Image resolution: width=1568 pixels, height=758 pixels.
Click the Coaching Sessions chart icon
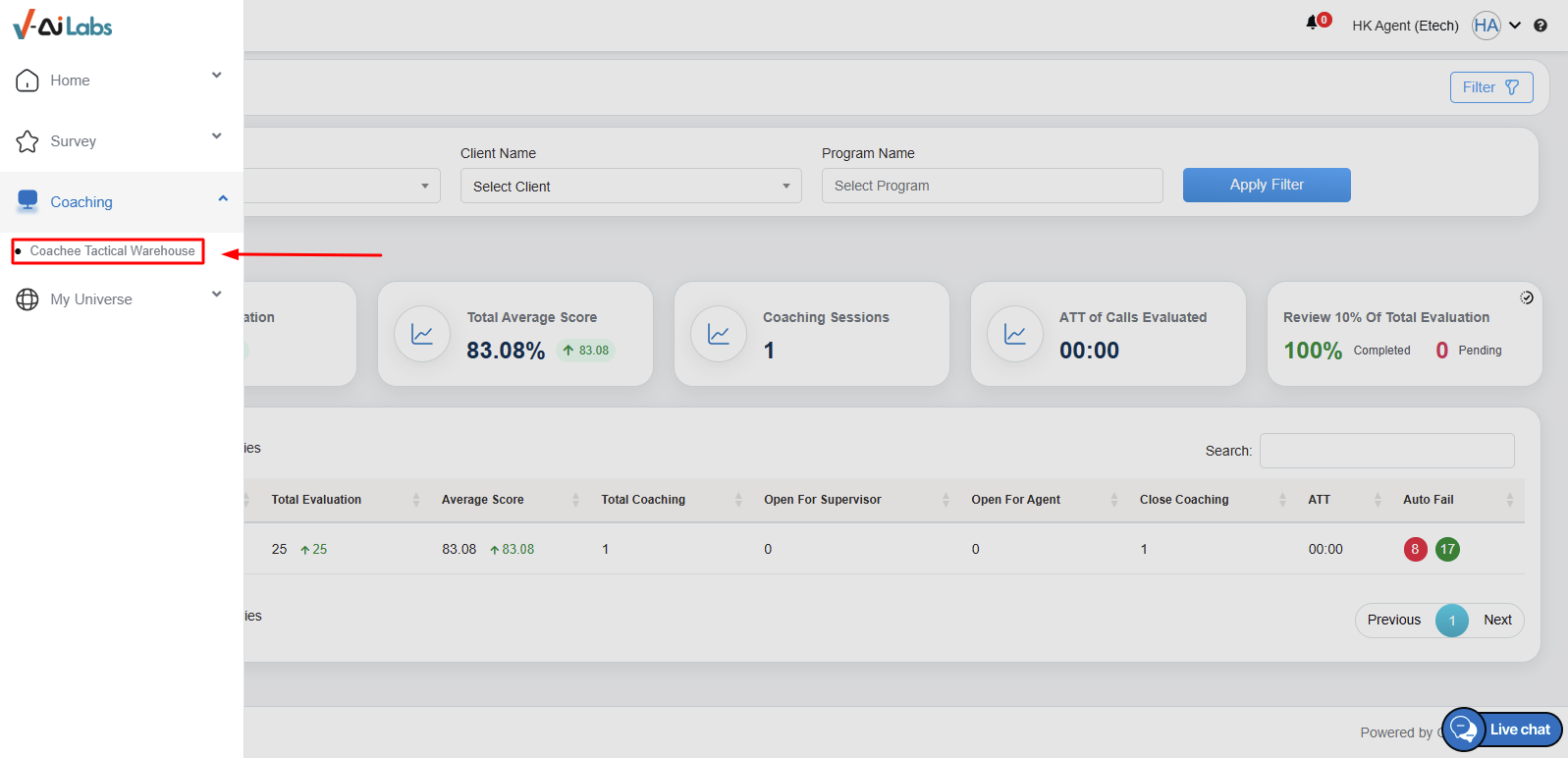tap(719, 335)
